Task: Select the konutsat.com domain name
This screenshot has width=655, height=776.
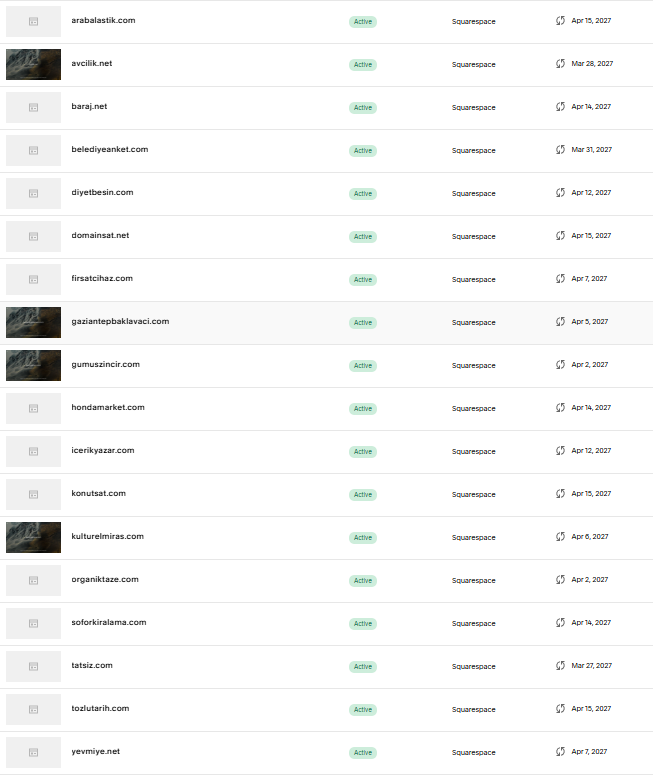Action: (x=98, y=493)
